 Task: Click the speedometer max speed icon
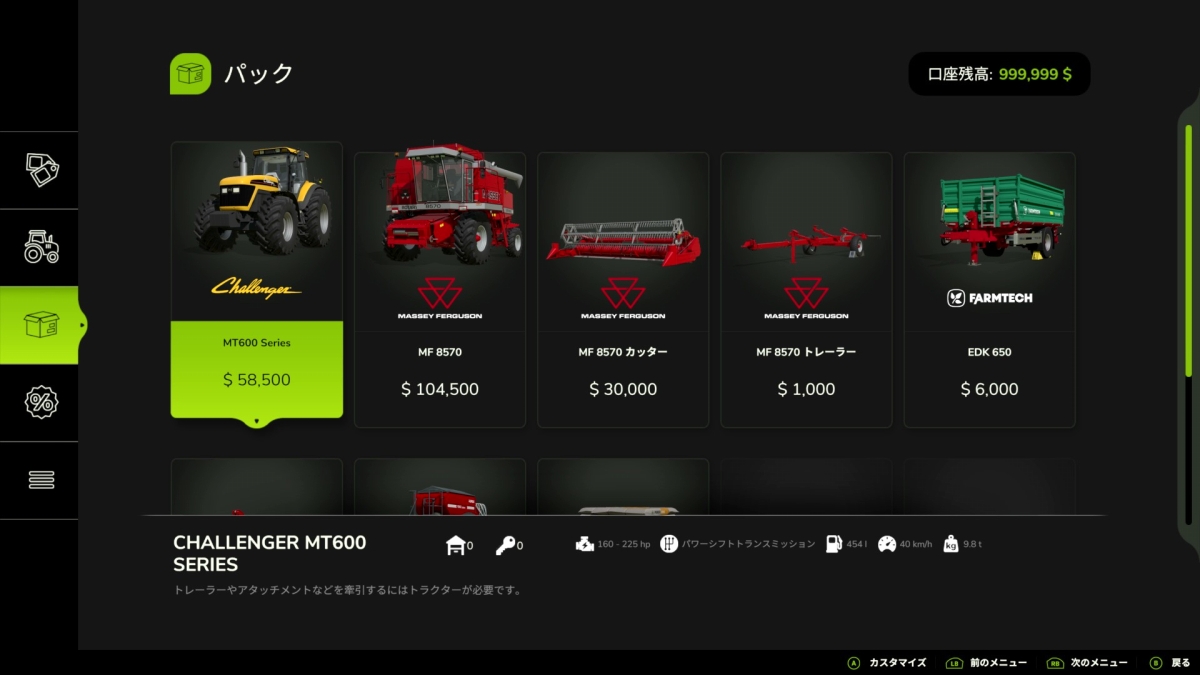887,544
